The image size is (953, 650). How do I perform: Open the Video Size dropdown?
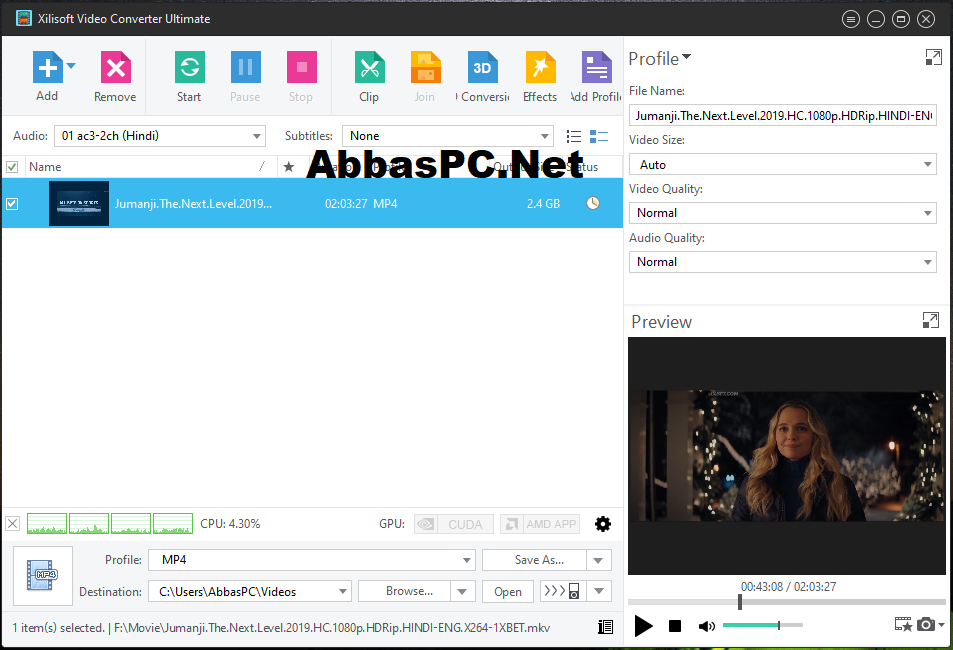click(783, 164)
